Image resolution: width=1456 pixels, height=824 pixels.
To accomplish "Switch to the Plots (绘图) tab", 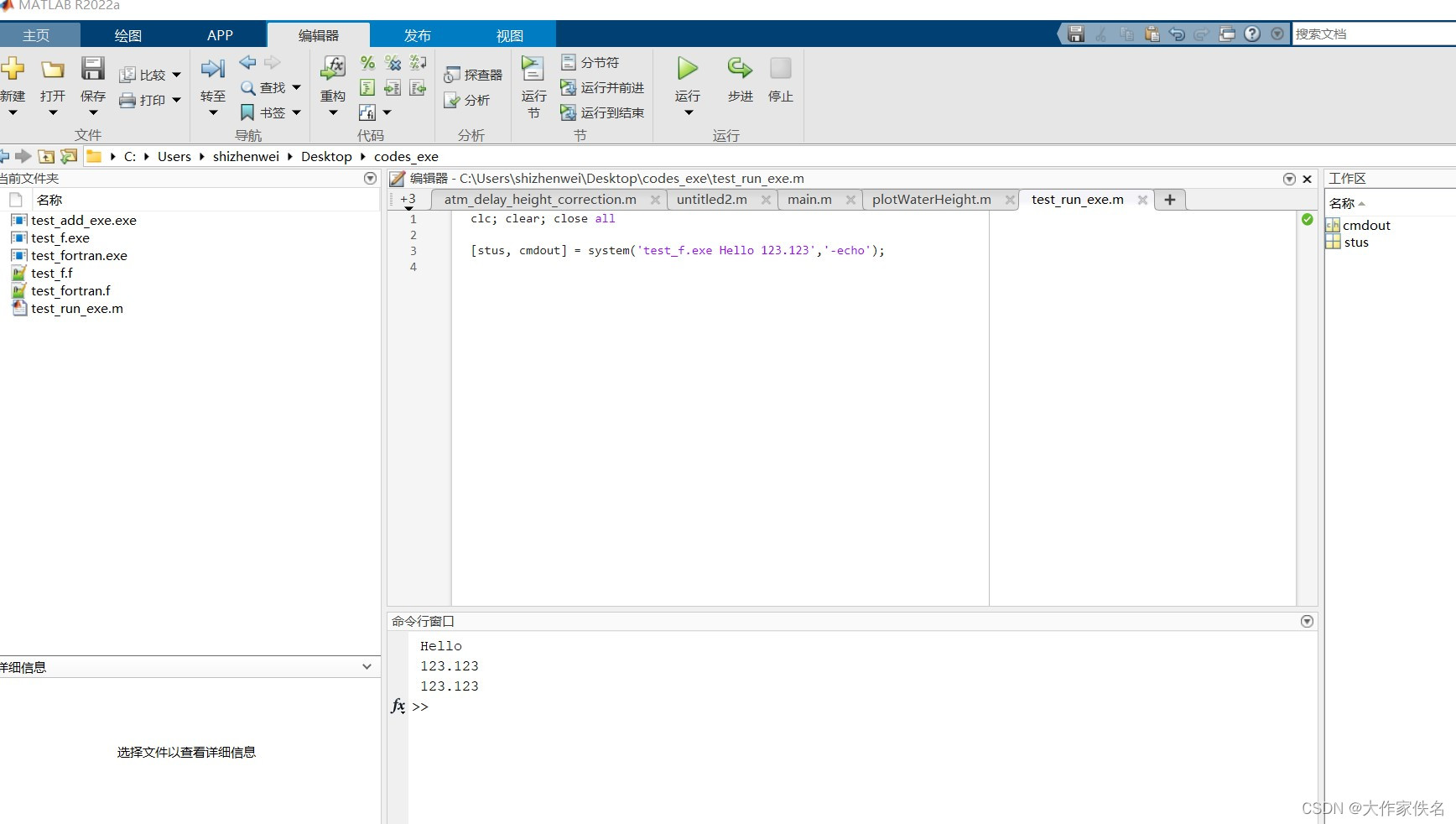I will tap(127, 35).
